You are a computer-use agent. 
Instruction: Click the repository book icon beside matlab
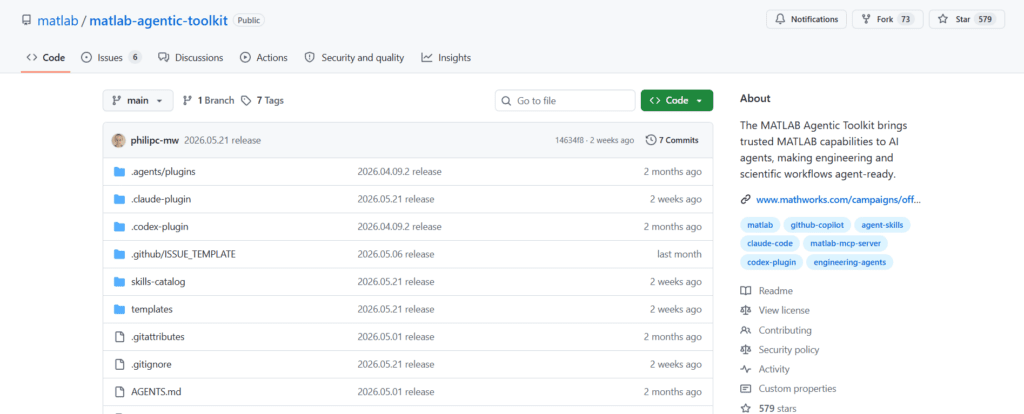pos(26,20)
